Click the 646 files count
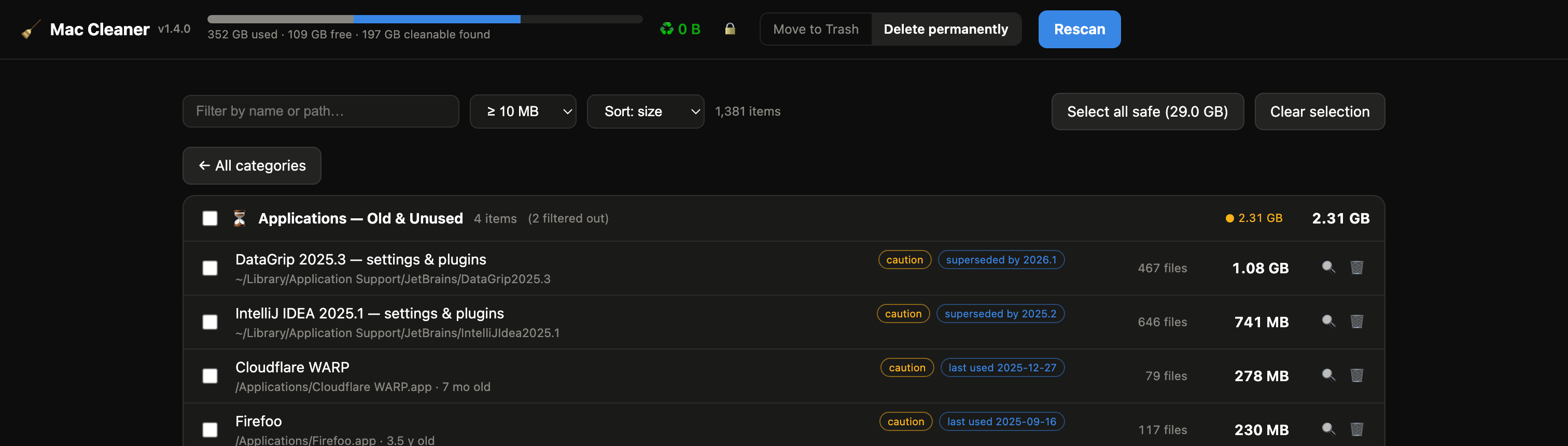Image resolution: width=1568 pixels, height=446 pixels. (1163, 322)
